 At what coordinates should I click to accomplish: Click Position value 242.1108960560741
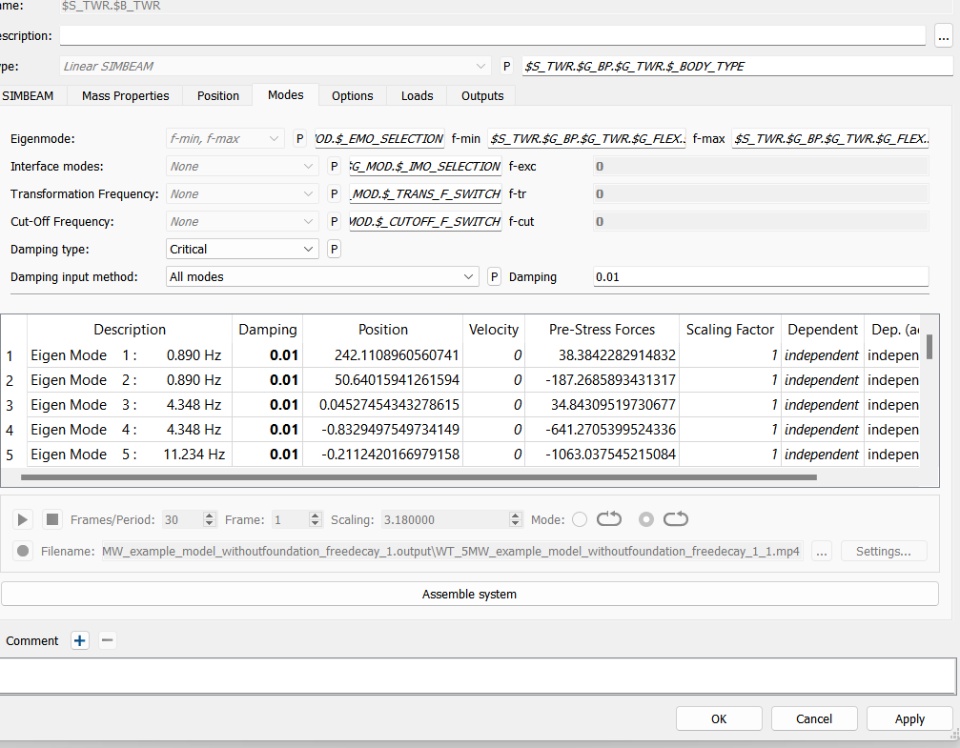[383, 355]
